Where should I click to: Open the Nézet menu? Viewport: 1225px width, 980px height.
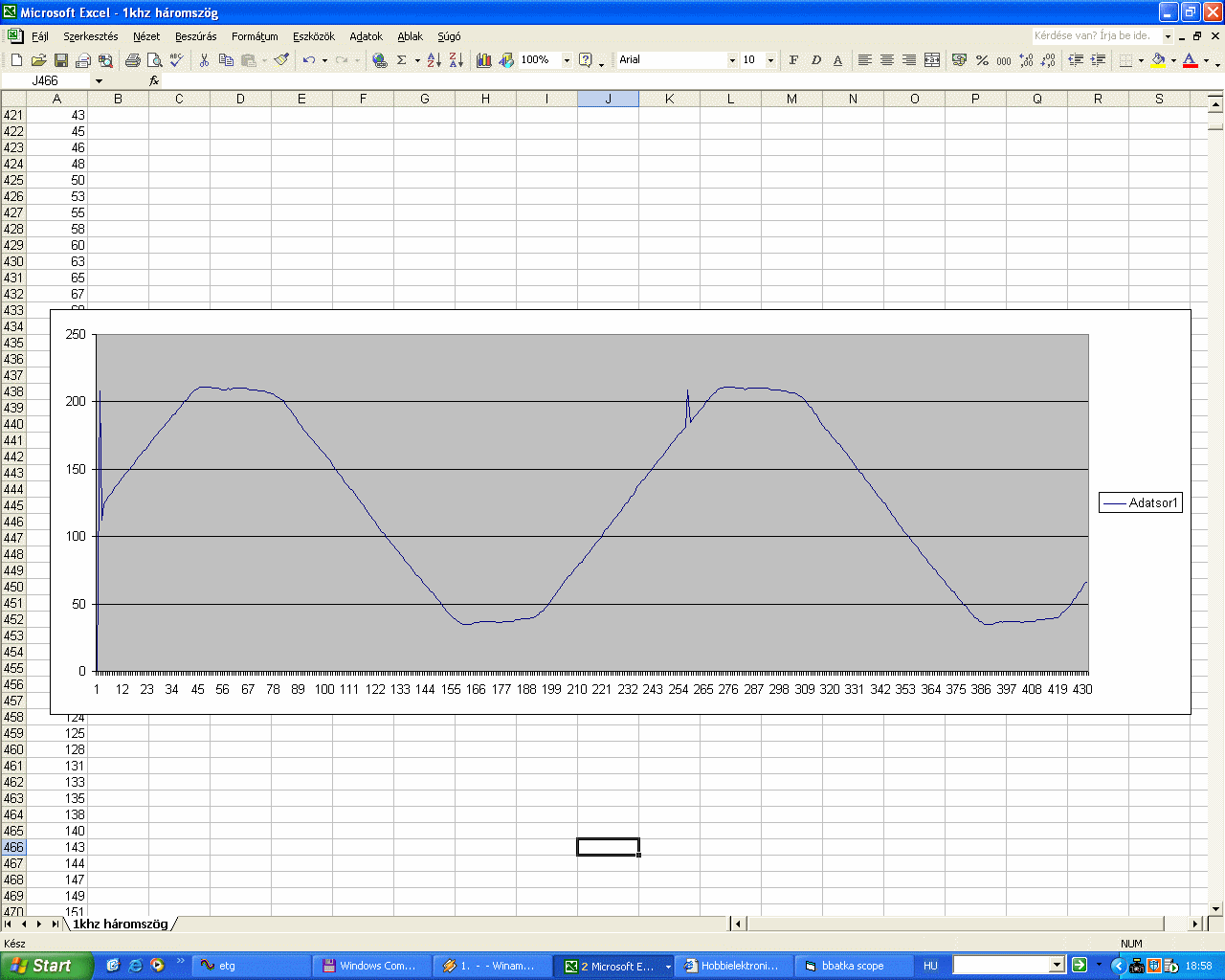pyautogui.click(x=146, y=36)
